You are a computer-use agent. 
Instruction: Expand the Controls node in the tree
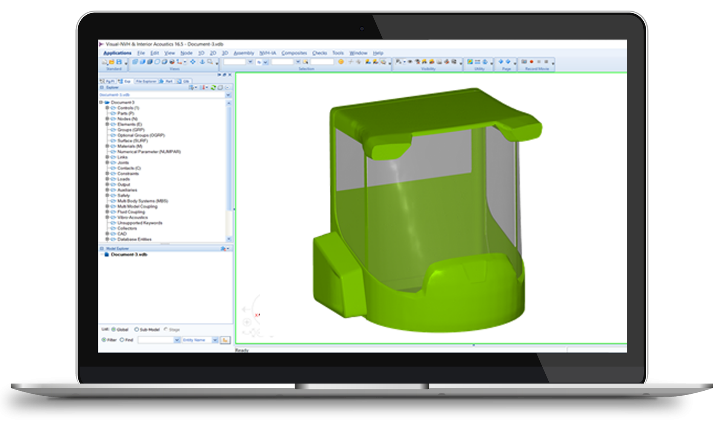(x=107, y=108)
